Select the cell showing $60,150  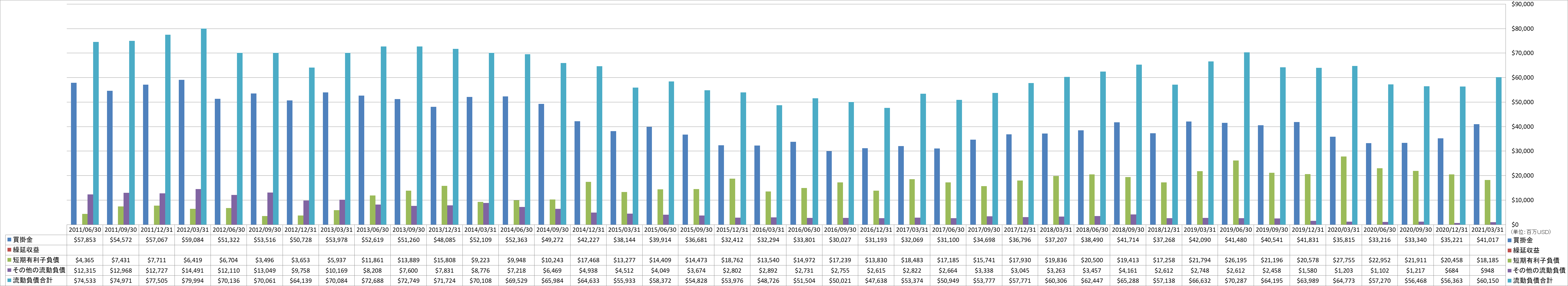pyautogui.click(x=1488, y=280)
